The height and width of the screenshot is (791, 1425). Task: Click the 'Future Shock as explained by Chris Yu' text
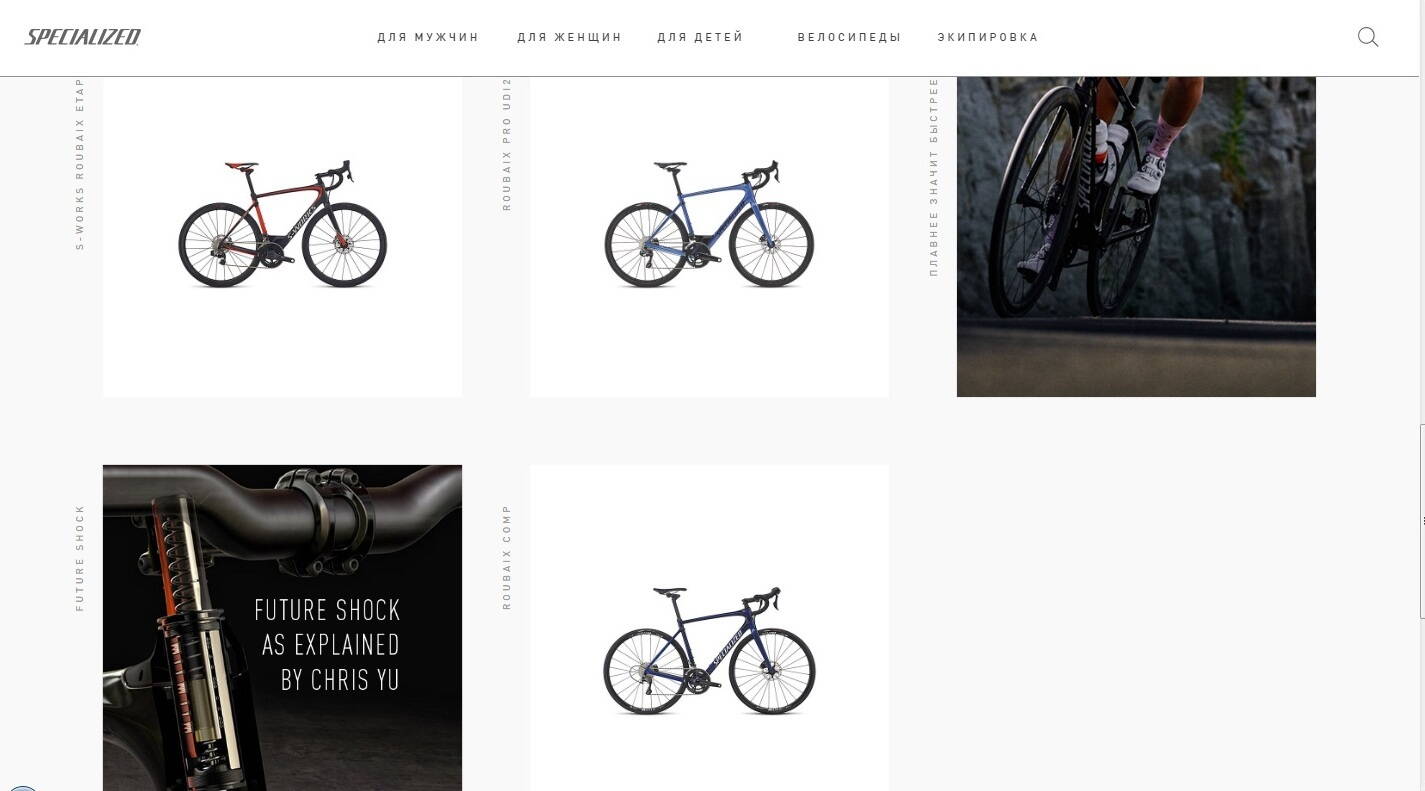pos(328,645)
